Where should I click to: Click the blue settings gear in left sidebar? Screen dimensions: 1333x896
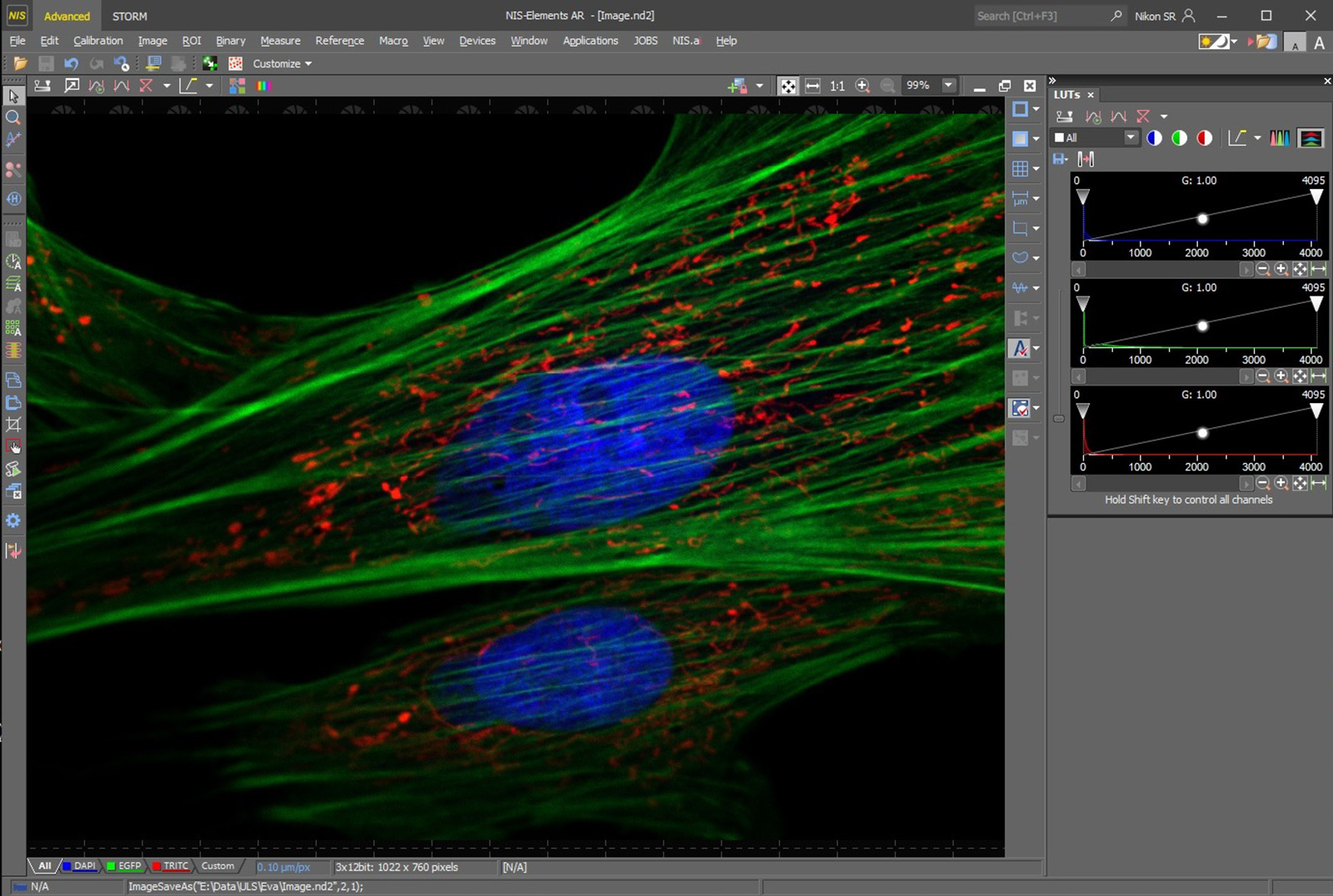pyautogui.click(x=13, y=520)
